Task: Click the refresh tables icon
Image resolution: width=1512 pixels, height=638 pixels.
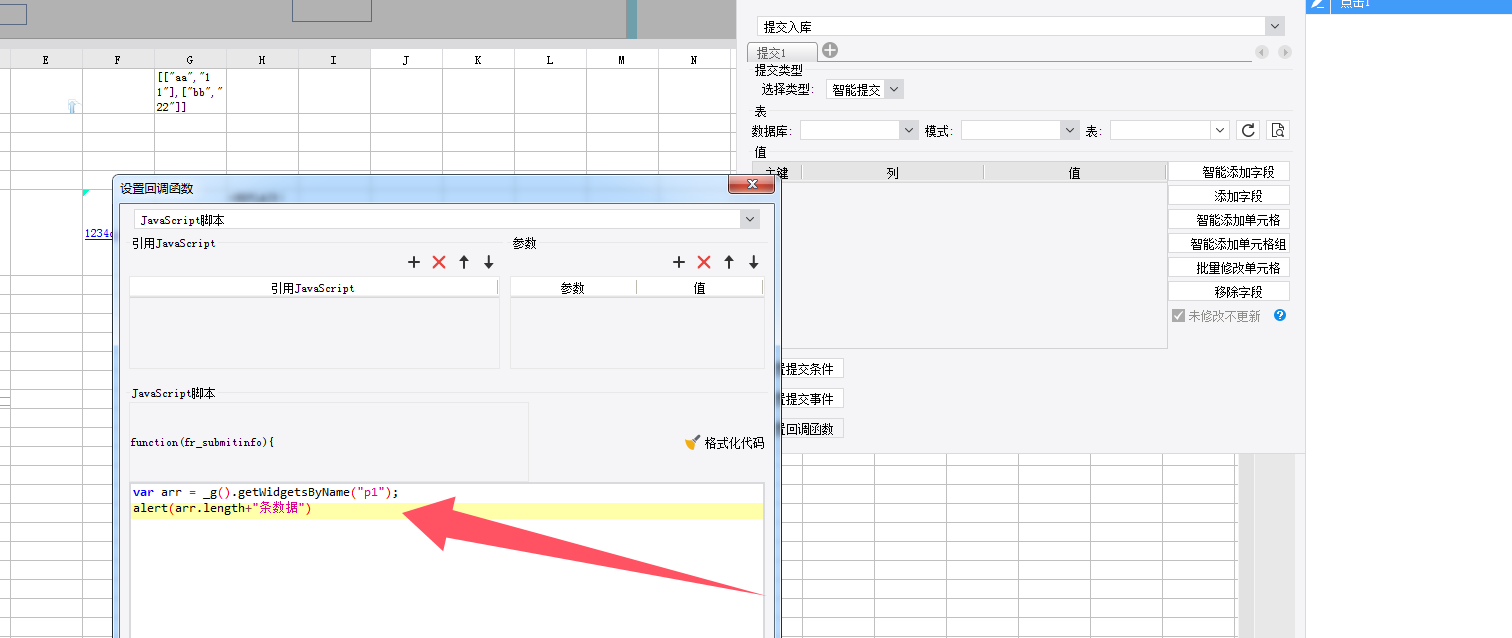Action: pos(1248,130)
